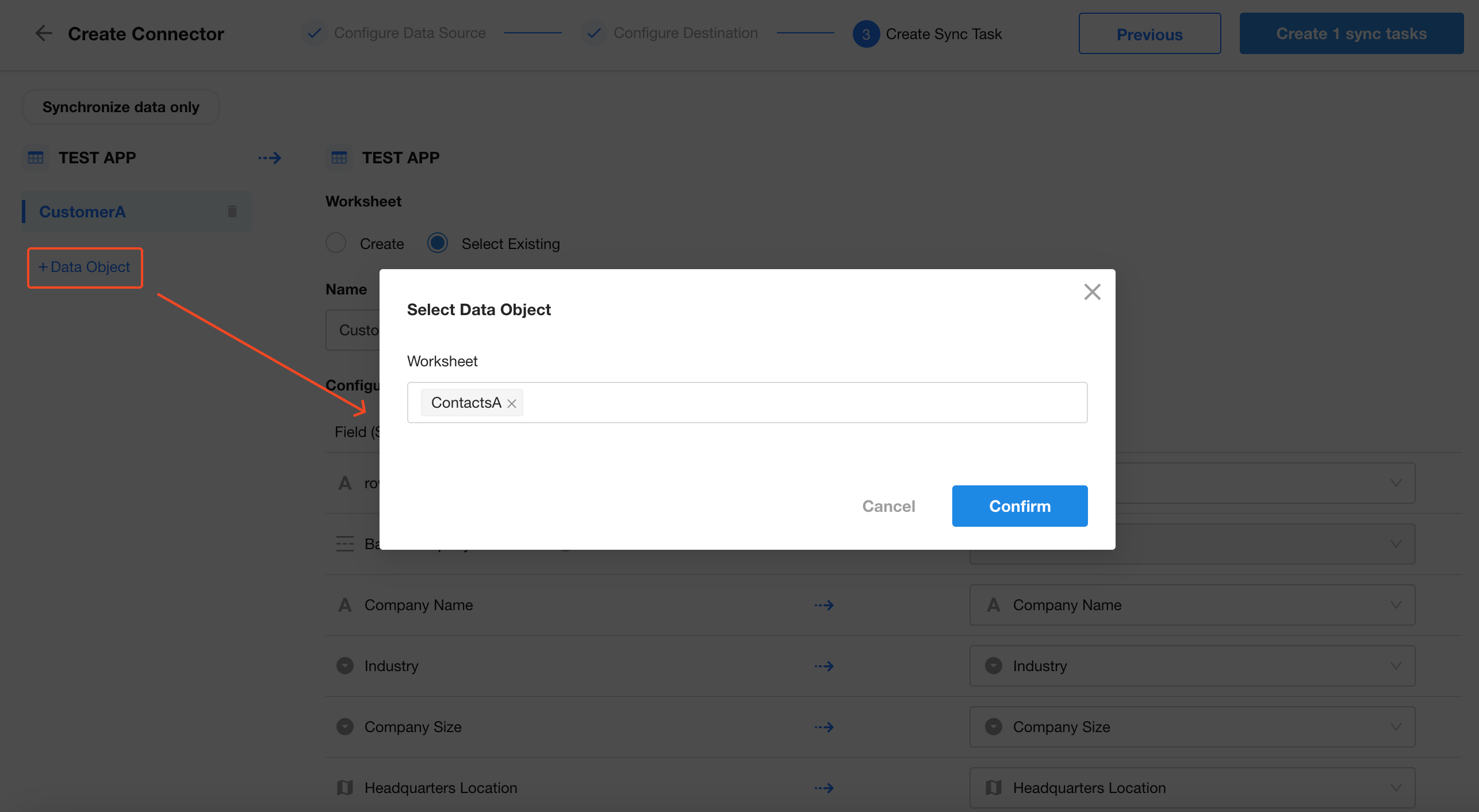Choose the Select Existing radio option
Image resolution: width=1479 pixels, height=812 pixels.
(438, 243)
